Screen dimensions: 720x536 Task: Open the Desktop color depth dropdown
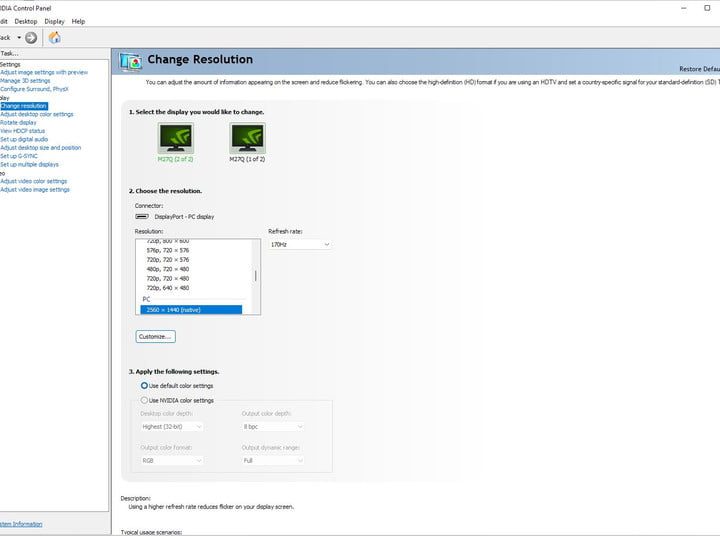(x=172, y=427)
